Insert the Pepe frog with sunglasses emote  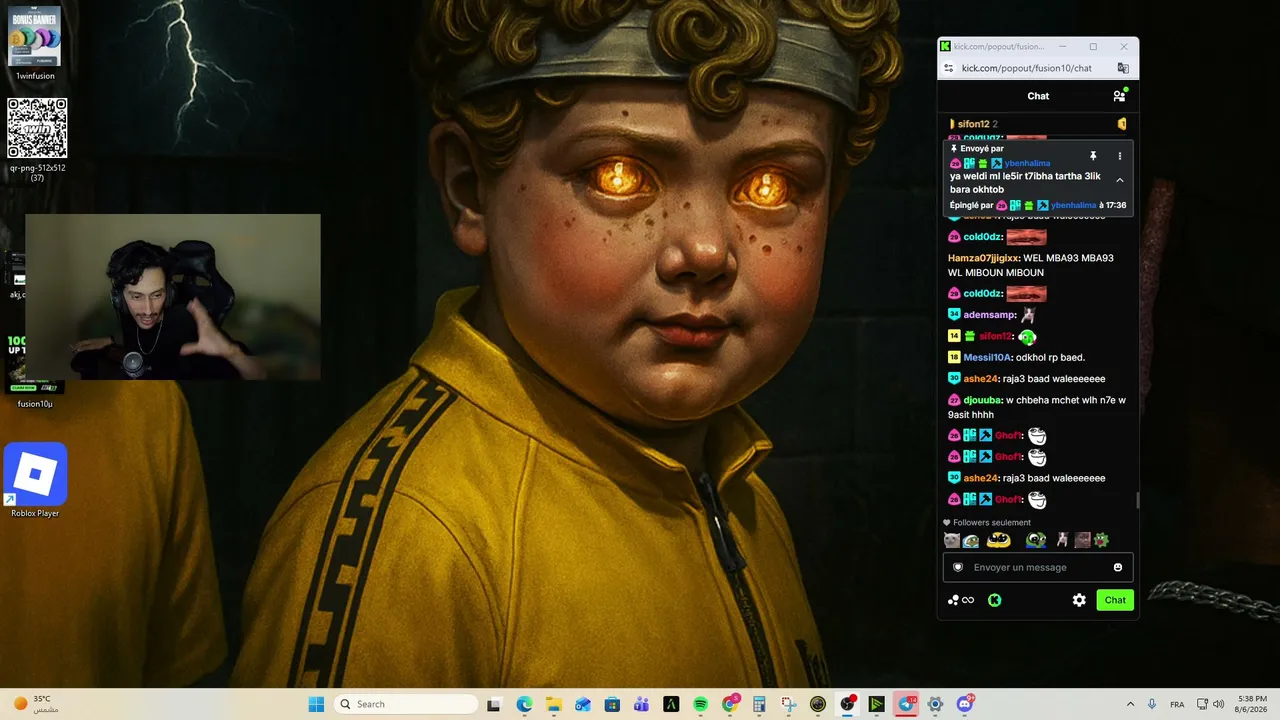(971, 540)
